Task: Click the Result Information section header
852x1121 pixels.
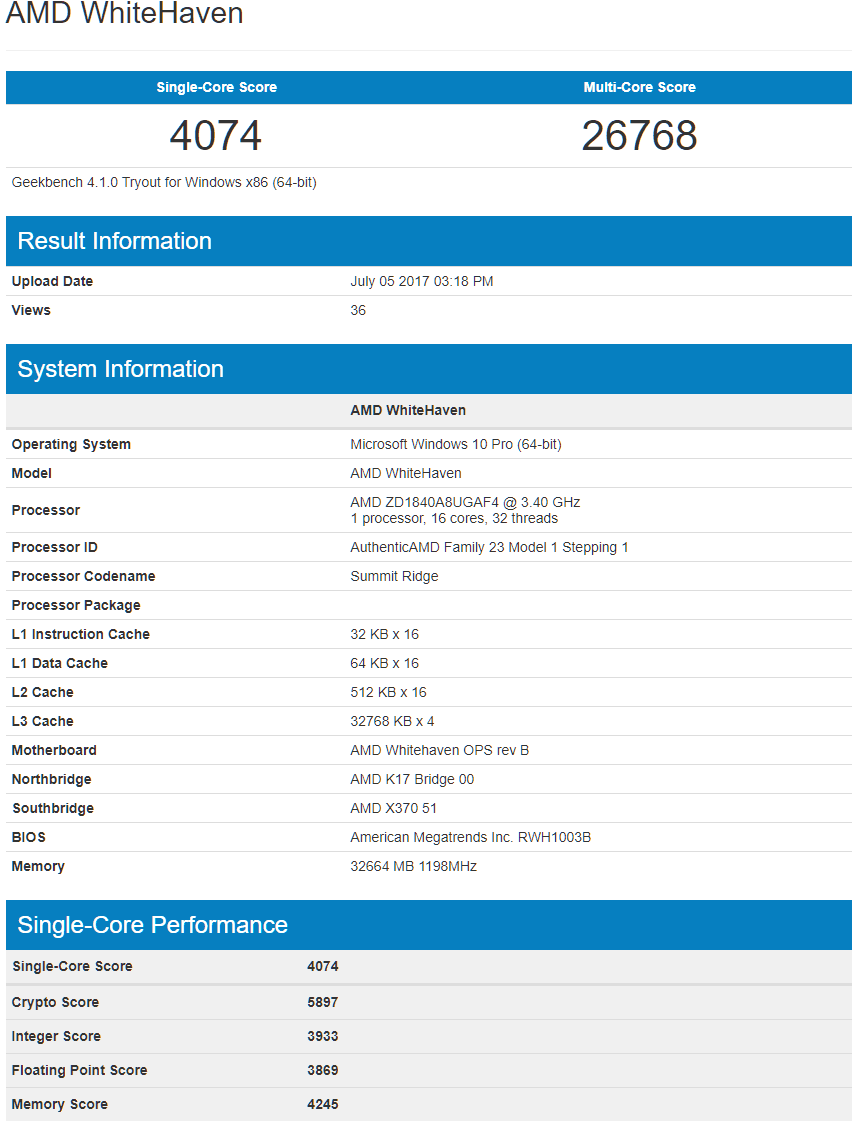Action: [x=115, y=241]
